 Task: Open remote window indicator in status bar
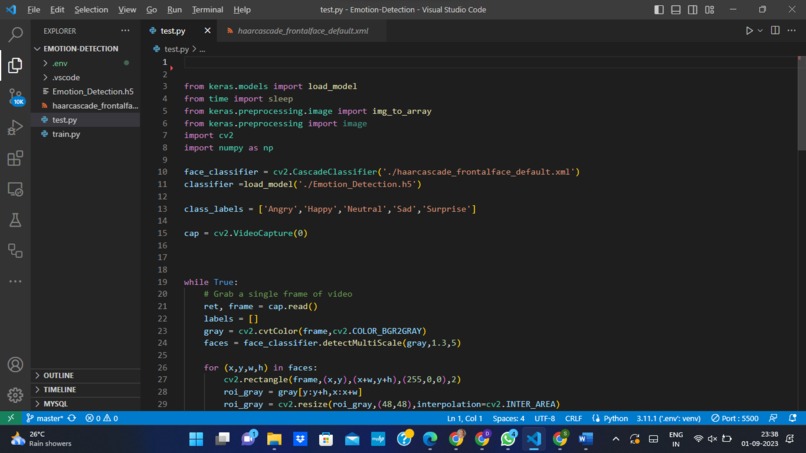pyautogui.click(x=11, y=418)
